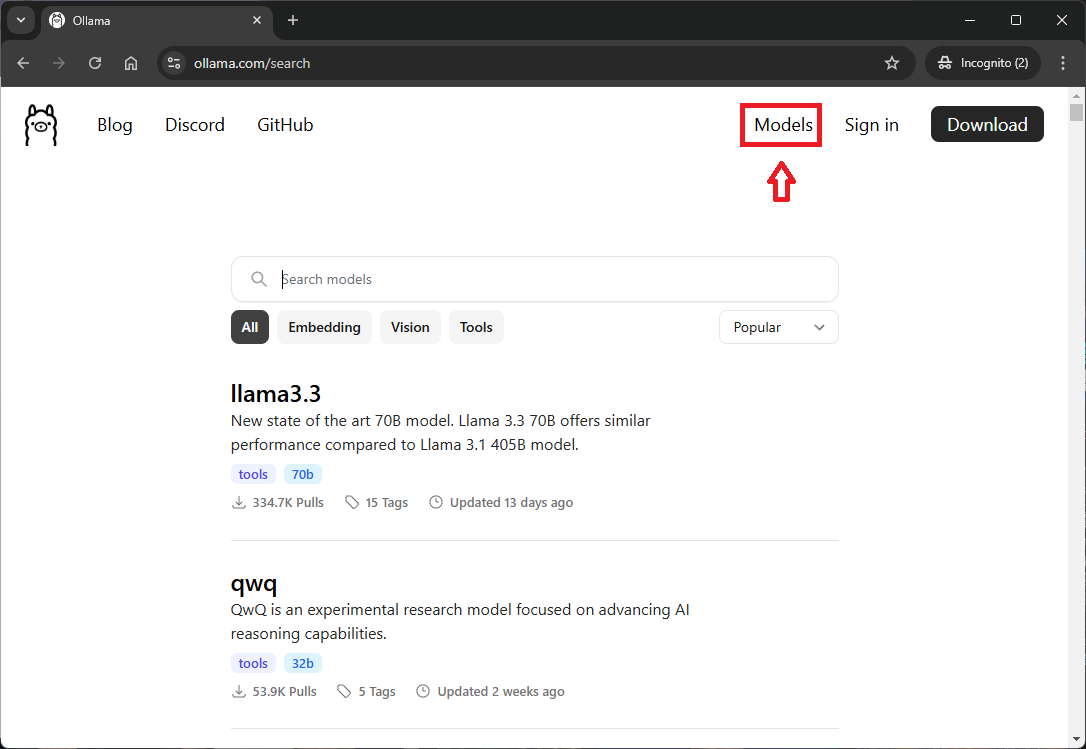Click the tools tag under llama3.3

click(x=253, y=475)
